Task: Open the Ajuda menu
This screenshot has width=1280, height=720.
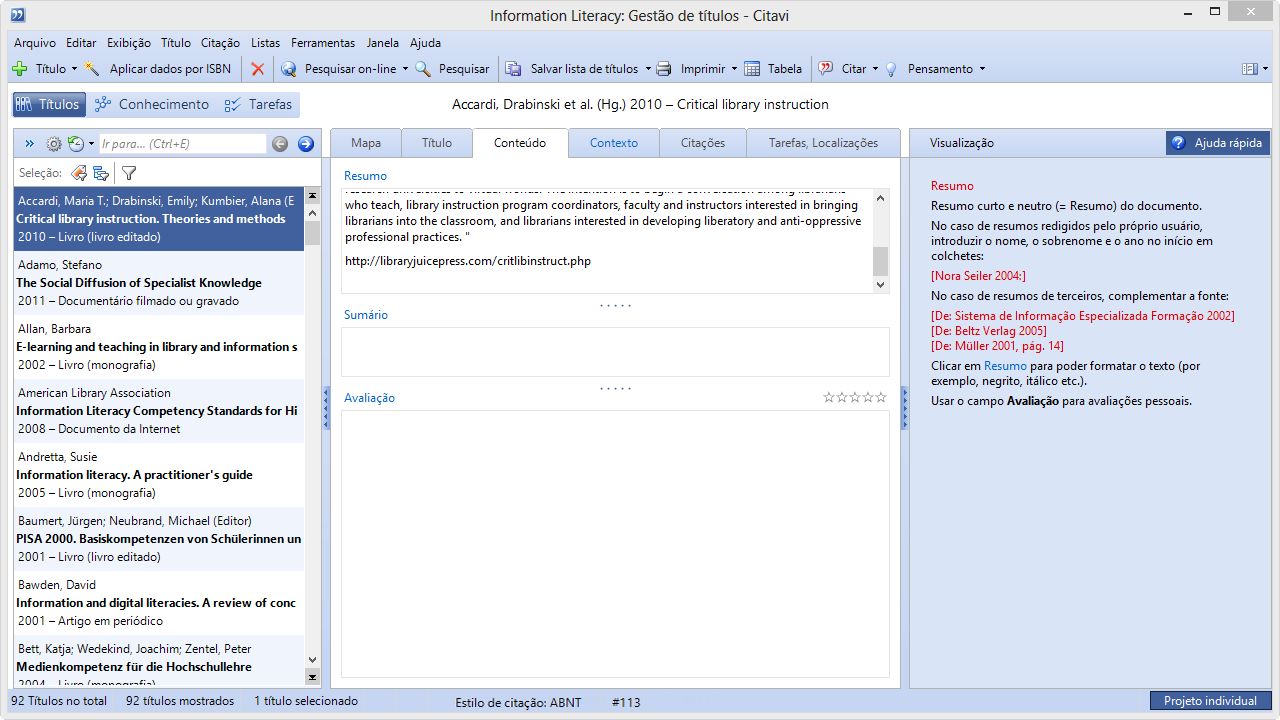Action: pyautogui.click(x=425, y=43)
